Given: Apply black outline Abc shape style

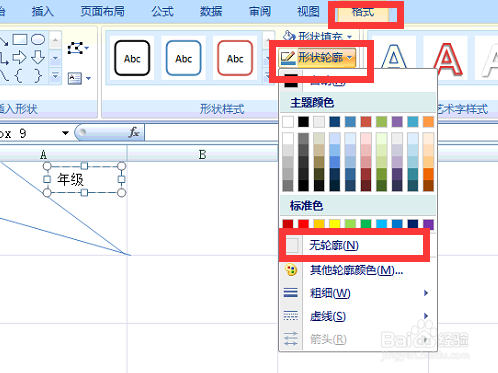Looking at the screenshot, I should click(x=132, y=58).
